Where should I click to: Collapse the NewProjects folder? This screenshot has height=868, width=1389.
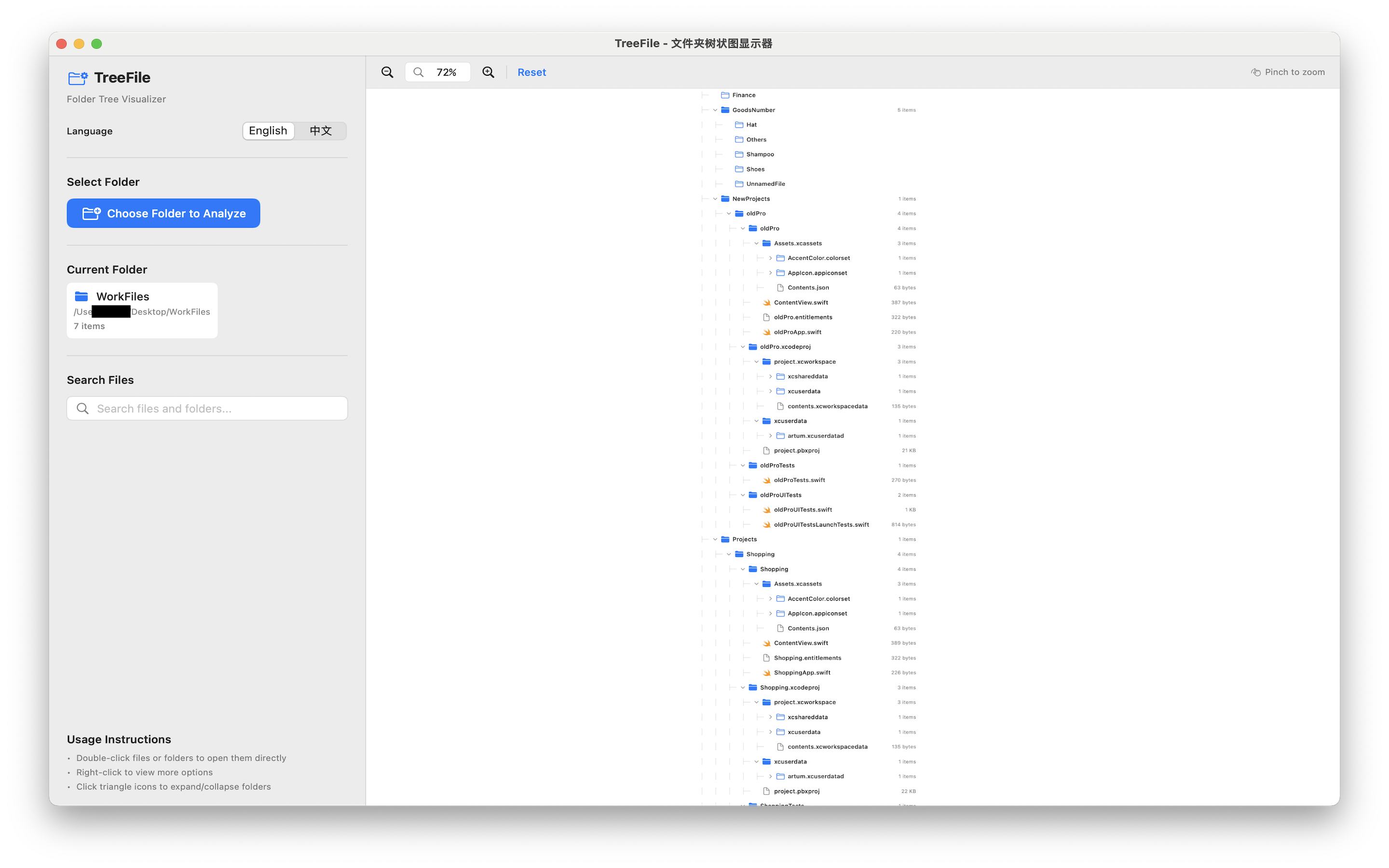[x=715, y=198]
